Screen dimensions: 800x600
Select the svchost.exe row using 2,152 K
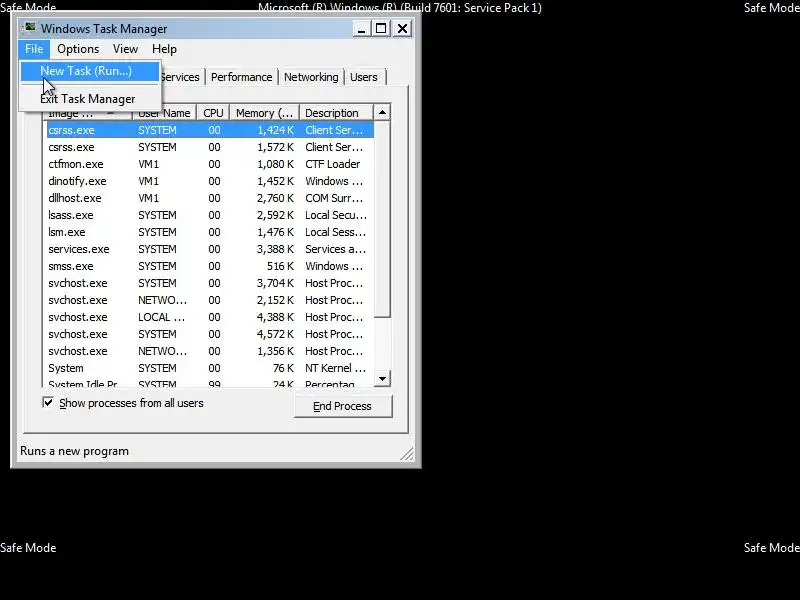210,300
